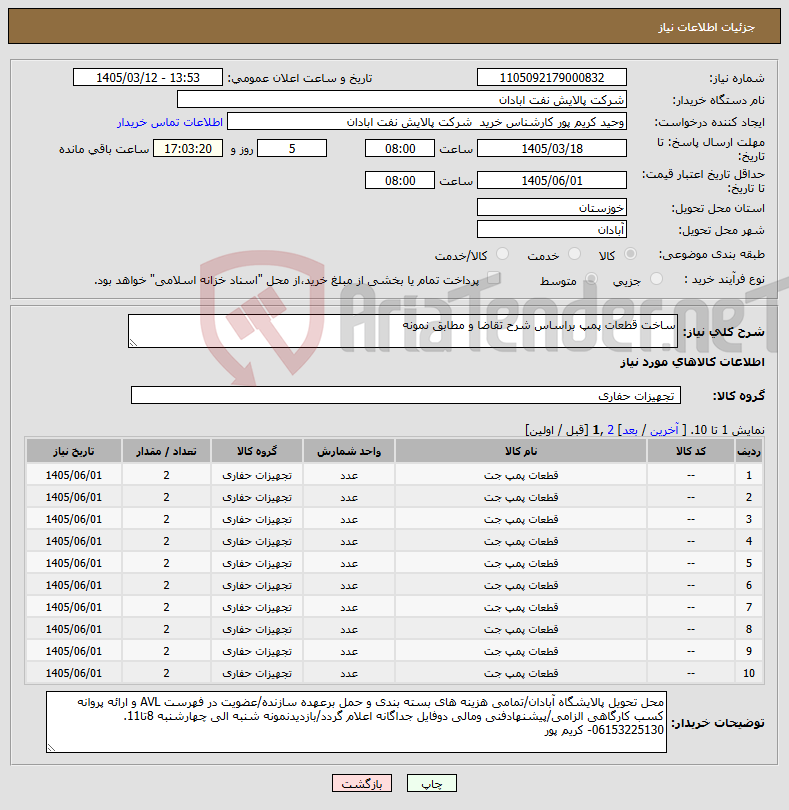Select the خدمت radio button

click(x=574, y=254)
